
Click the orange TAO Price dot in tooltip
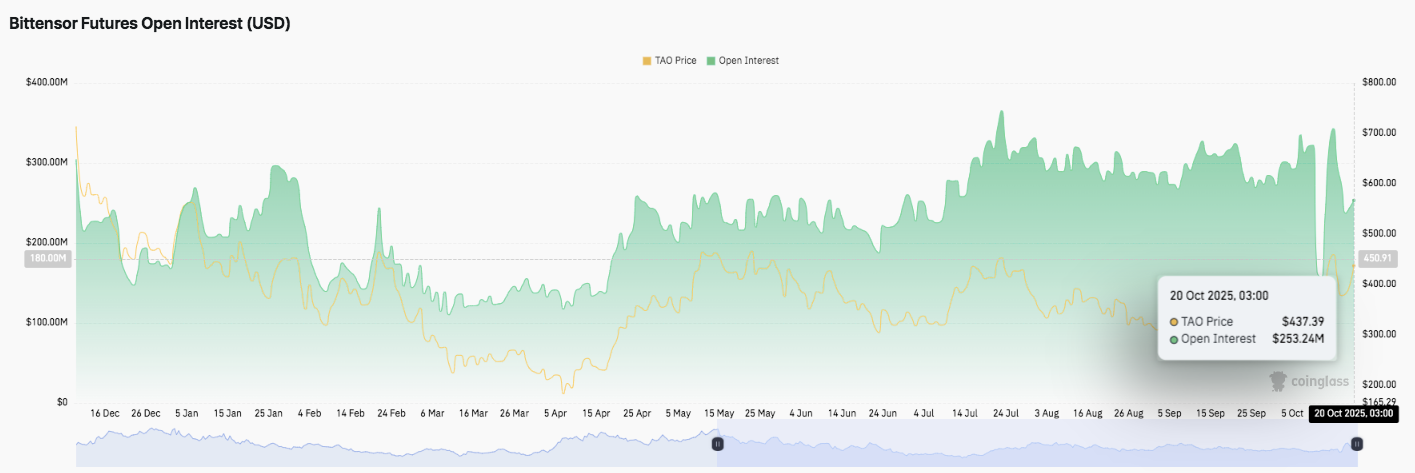[1173, 322]
